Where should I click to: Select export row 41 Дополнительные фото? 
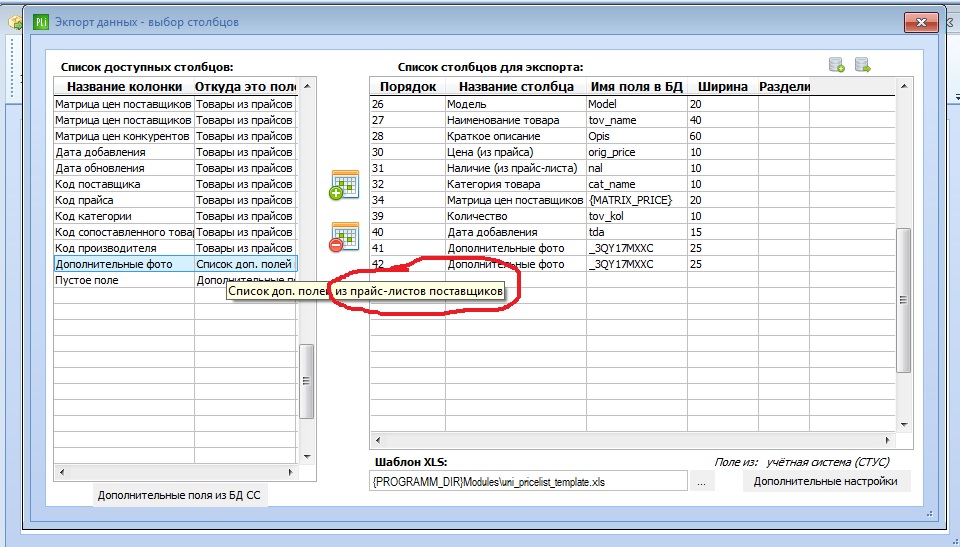click(x=633, y=247)
